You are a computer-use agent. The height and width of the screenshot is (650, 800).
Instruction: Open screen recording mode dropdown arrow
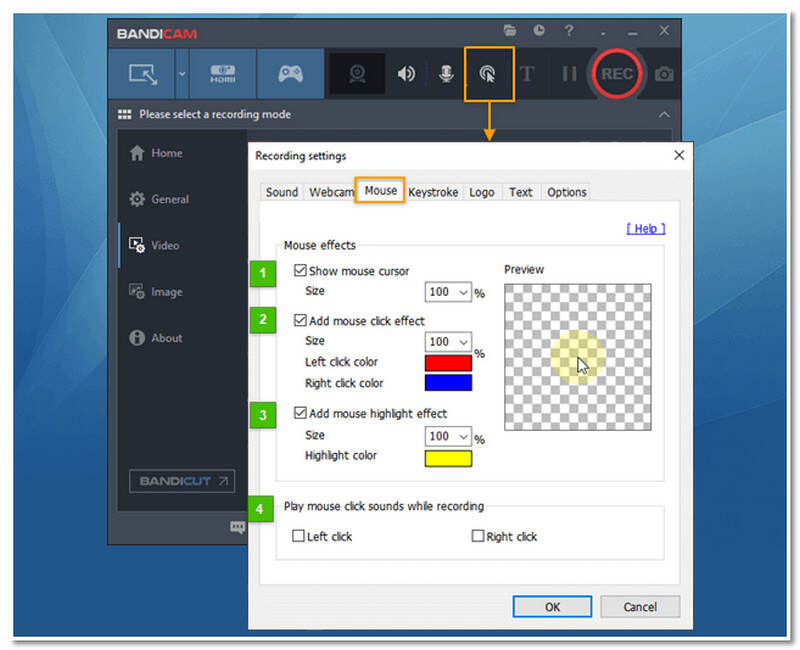coord(182,74)
